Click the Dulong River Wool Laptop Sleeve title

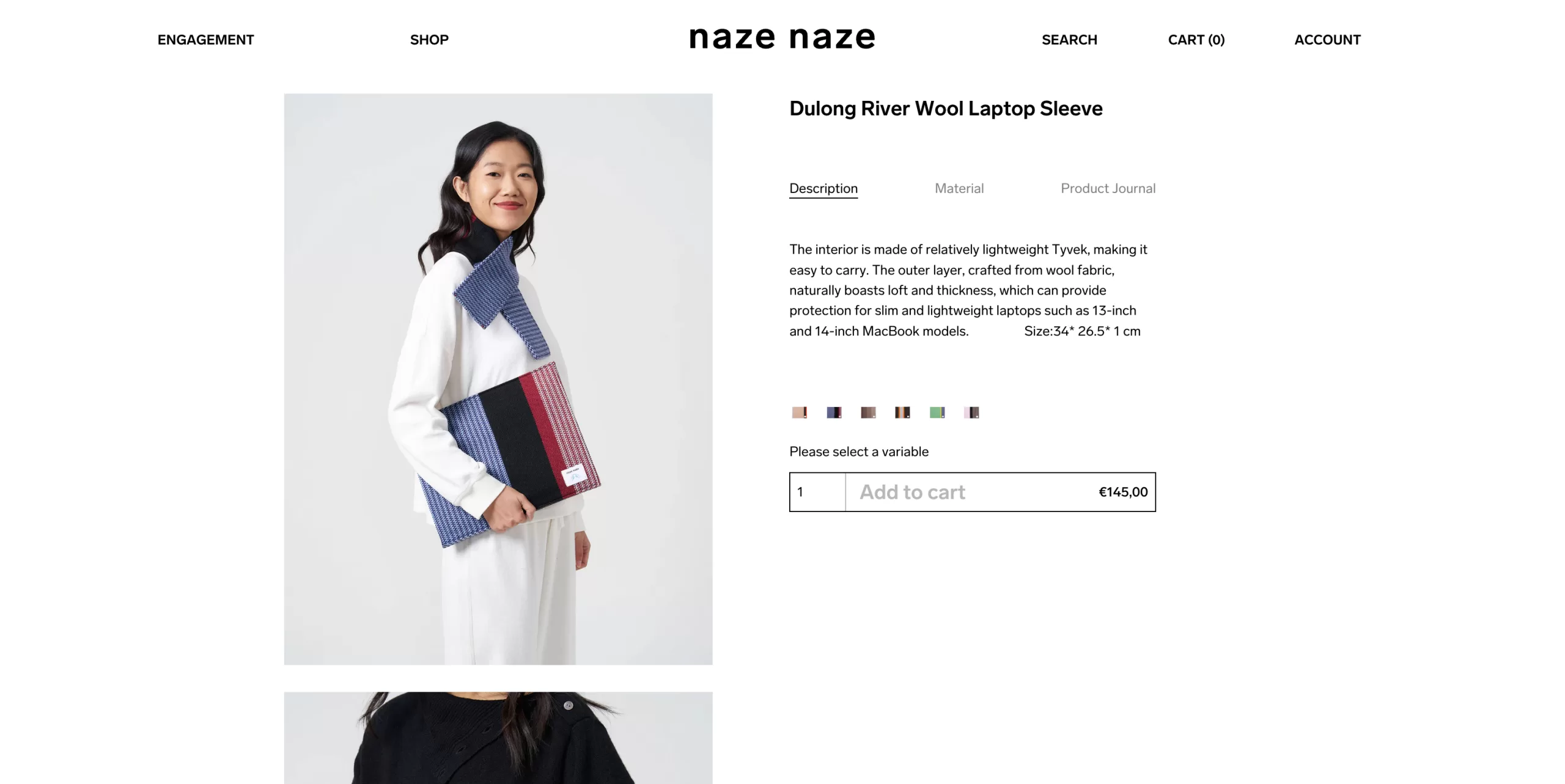tap(946, 109)
